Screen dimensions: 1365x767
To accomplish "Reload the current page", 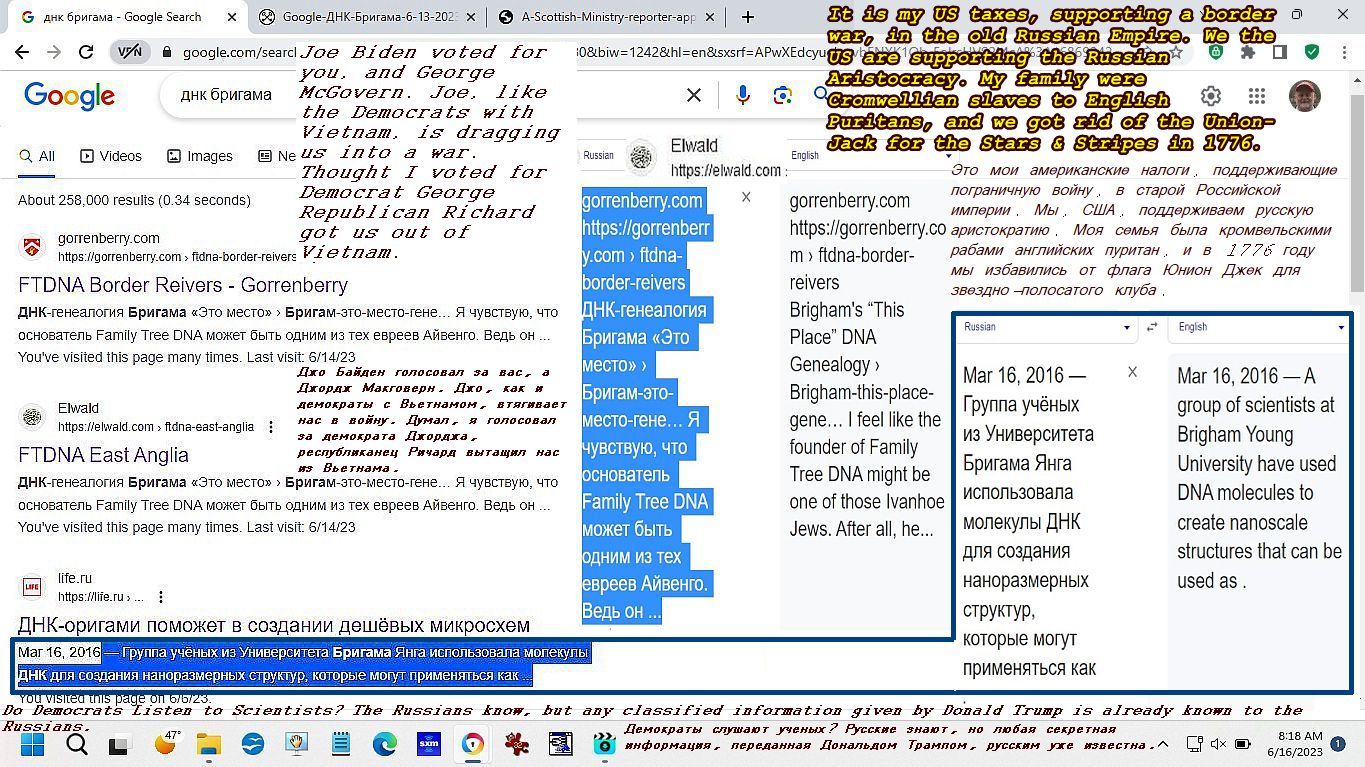I will (86, 52).
